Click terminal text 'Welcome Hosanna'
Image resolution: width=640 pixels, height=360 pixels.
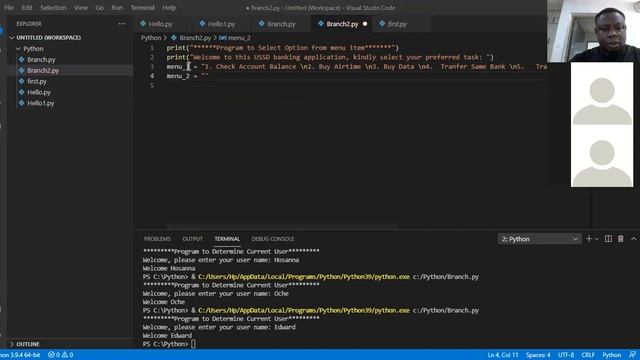pos(169,268)
